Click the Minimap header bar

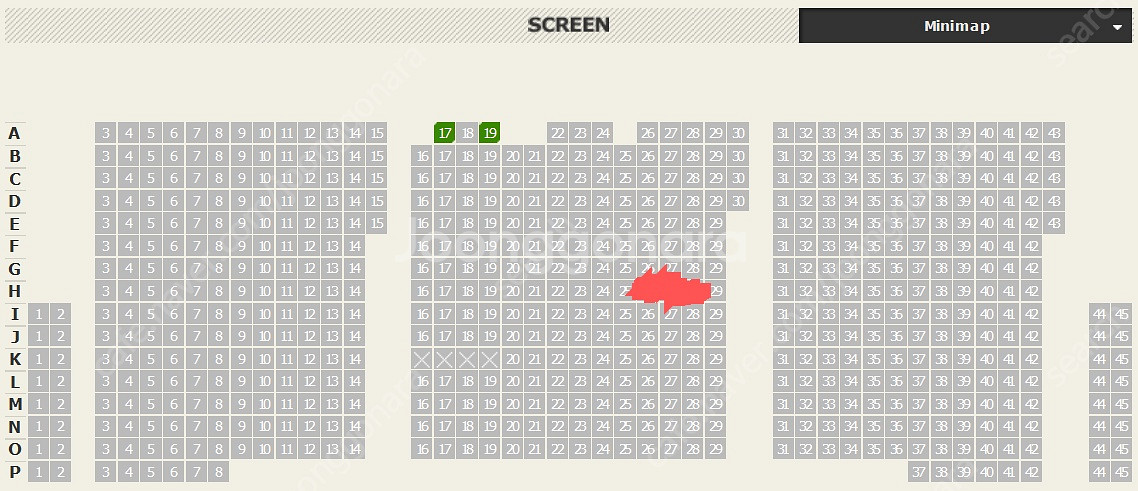[x=965, y=26]
